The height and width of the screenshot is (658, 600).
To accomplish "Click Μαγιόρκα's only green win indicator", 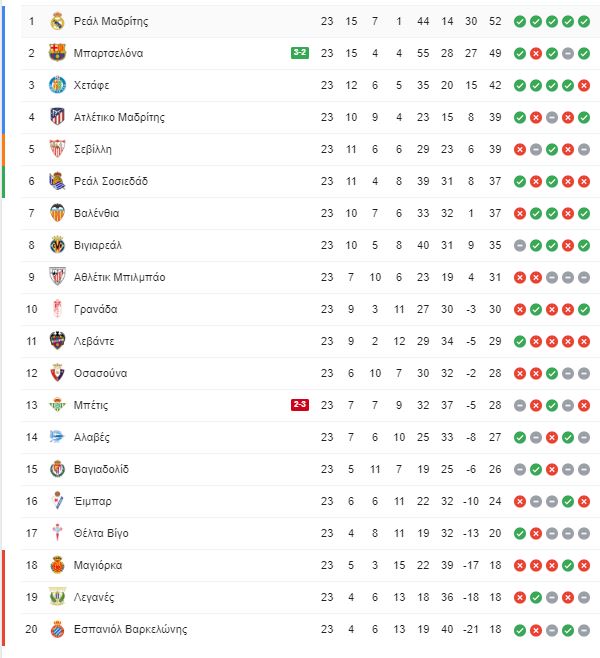I will tap(568, 566).
